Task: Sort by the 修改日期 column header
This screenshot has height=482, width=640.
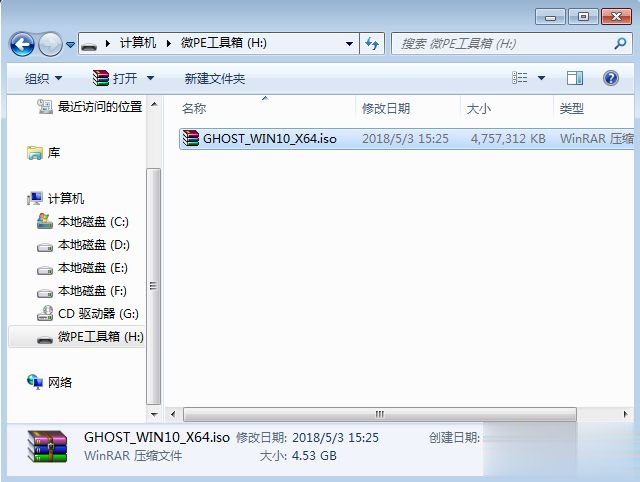Action: [x=386, y=109]
